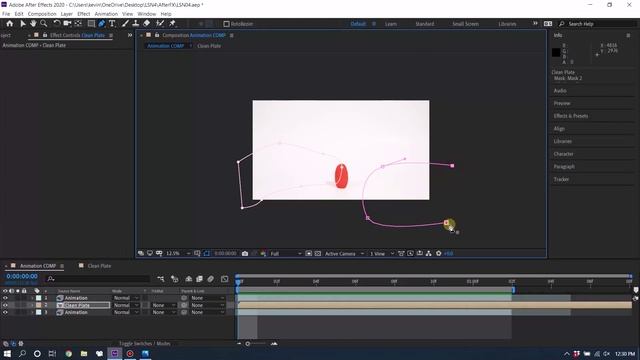Switch to the Standard workspace

coord(424,24)
